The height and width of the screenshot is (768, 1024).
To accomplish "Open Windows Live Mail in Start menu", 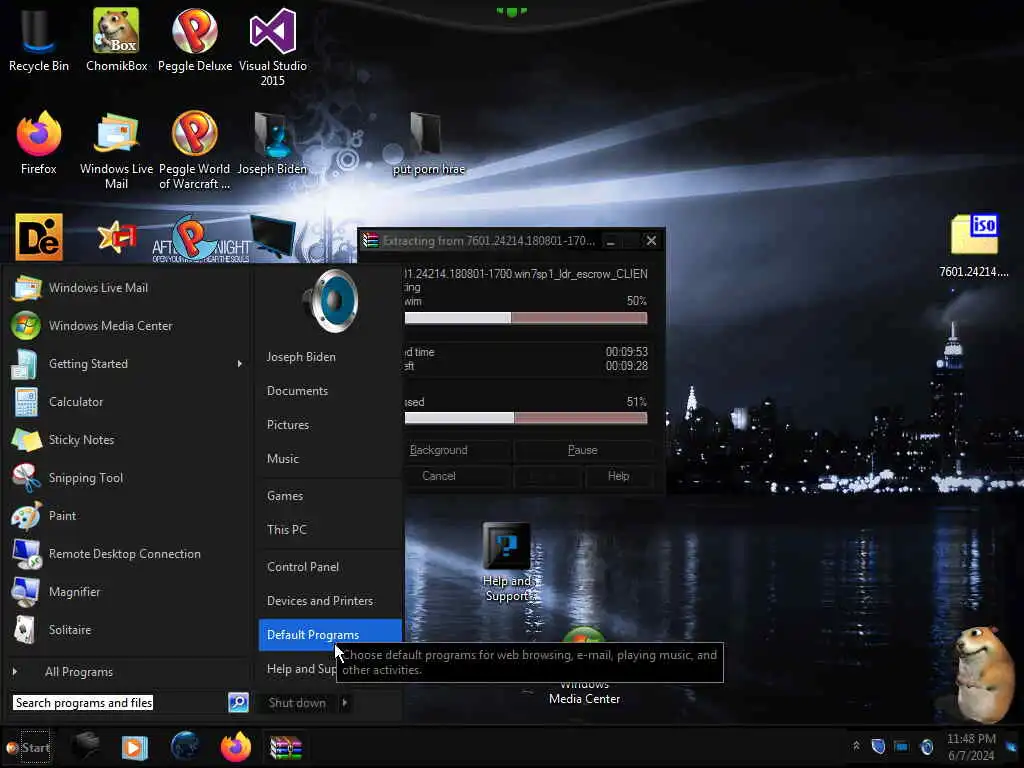I will pyautogui.click(x=128, y=288).
